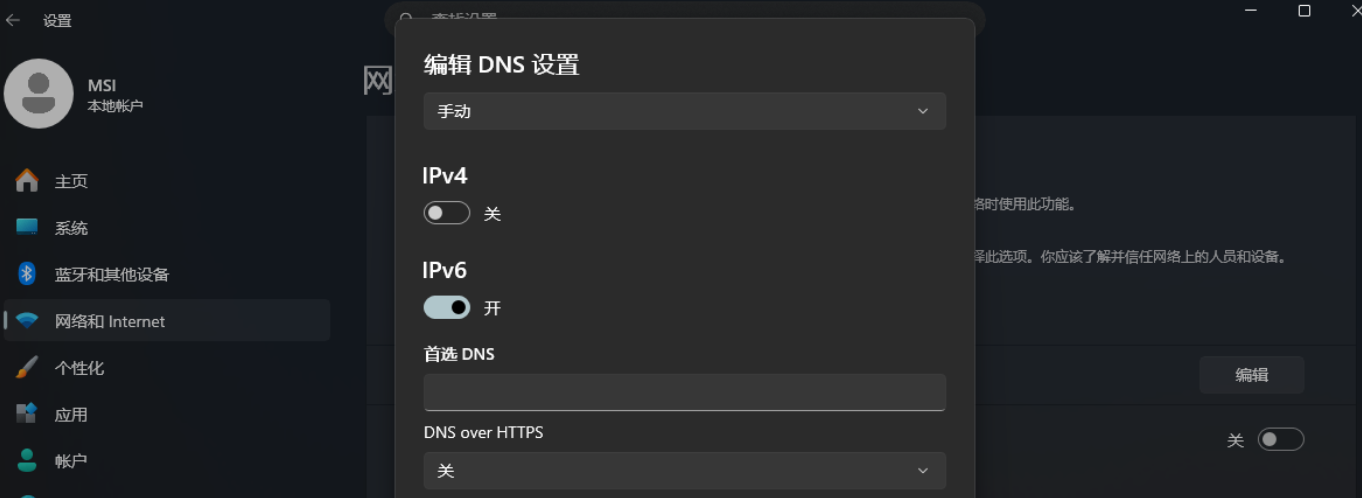Click the back arrow in Settings
The width and height of the screenshot is (1362, 498).
pyautogui.click(x=13, y=20)
